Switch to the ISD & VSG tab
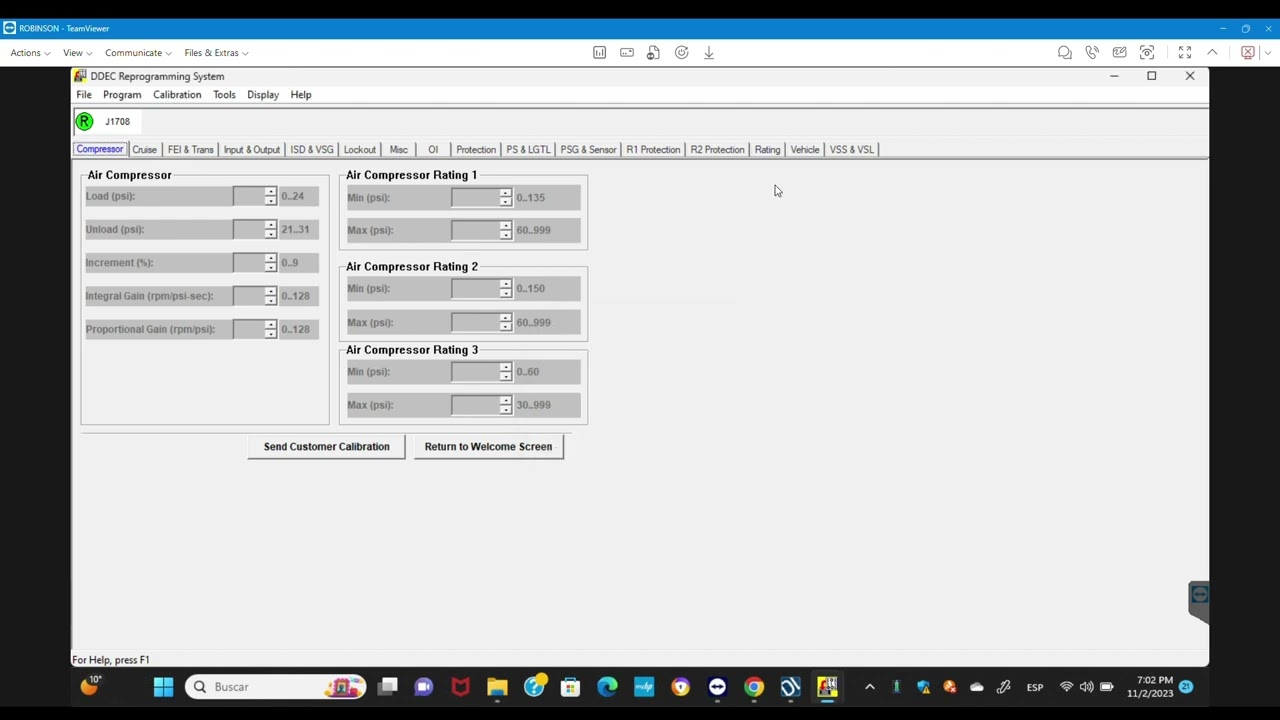 tap(312, 150)
